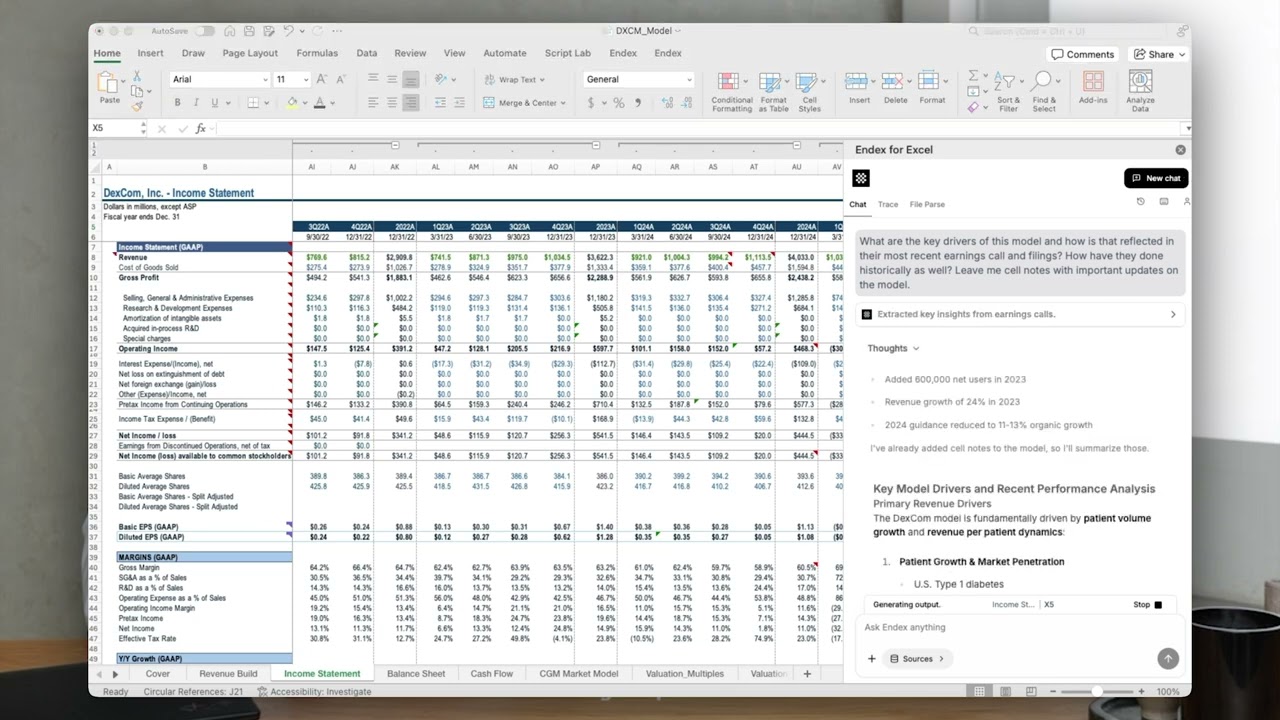The width and height of the screenshot is (1280, 720).
Task: Switch to the Revenue Build sheet tab
Action: click(x=228, y=674)
